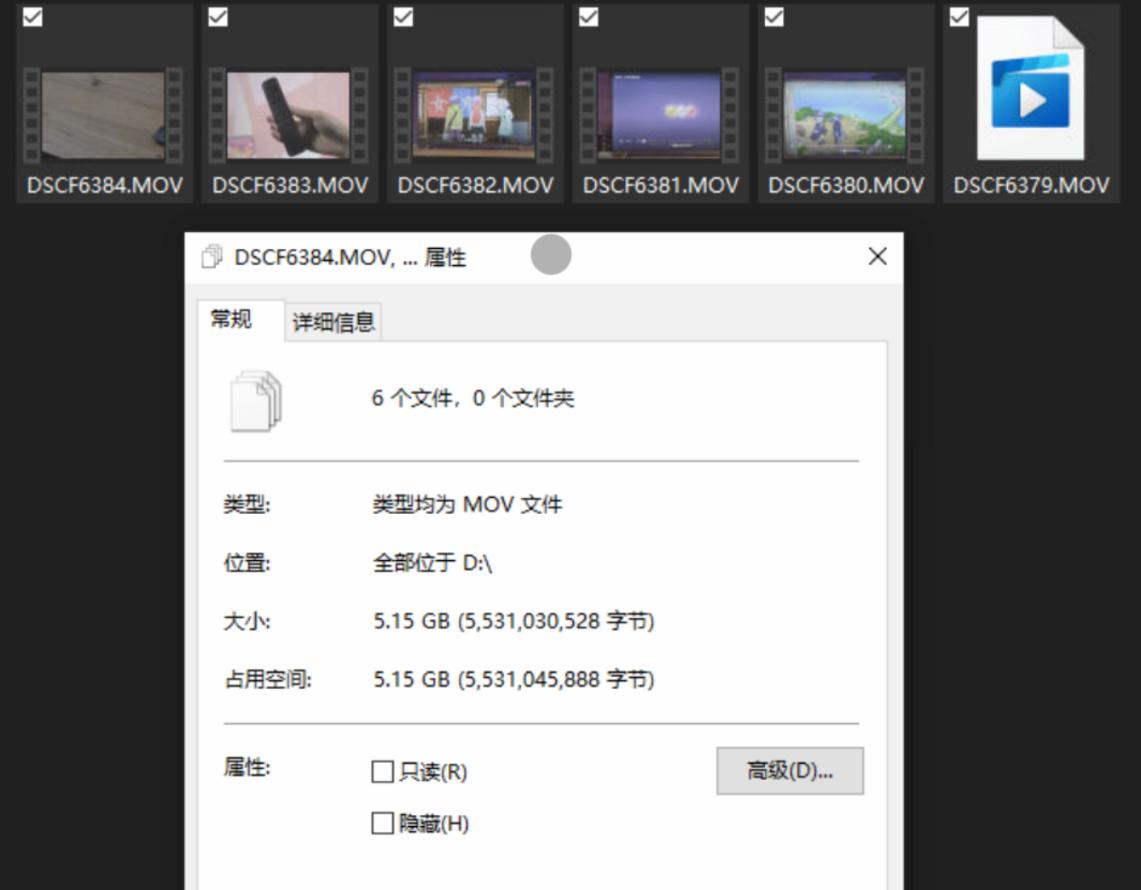Enable the 隐藏(H) hidden attribute checkbox
Screen dimensions: 1141x890
pyautogui.click(x=381, y=823)
